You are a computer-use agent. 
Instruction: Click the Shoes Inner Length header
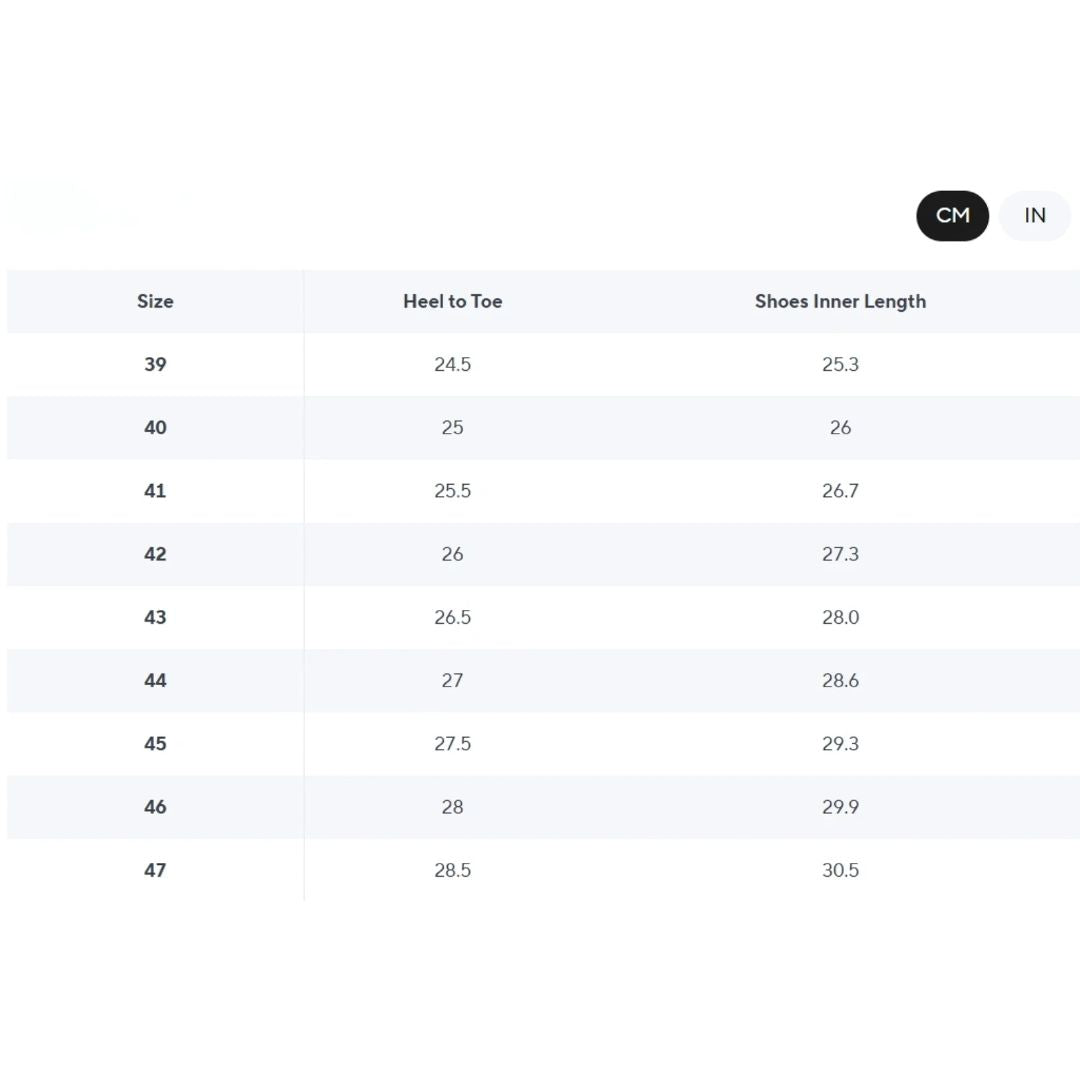840,301
